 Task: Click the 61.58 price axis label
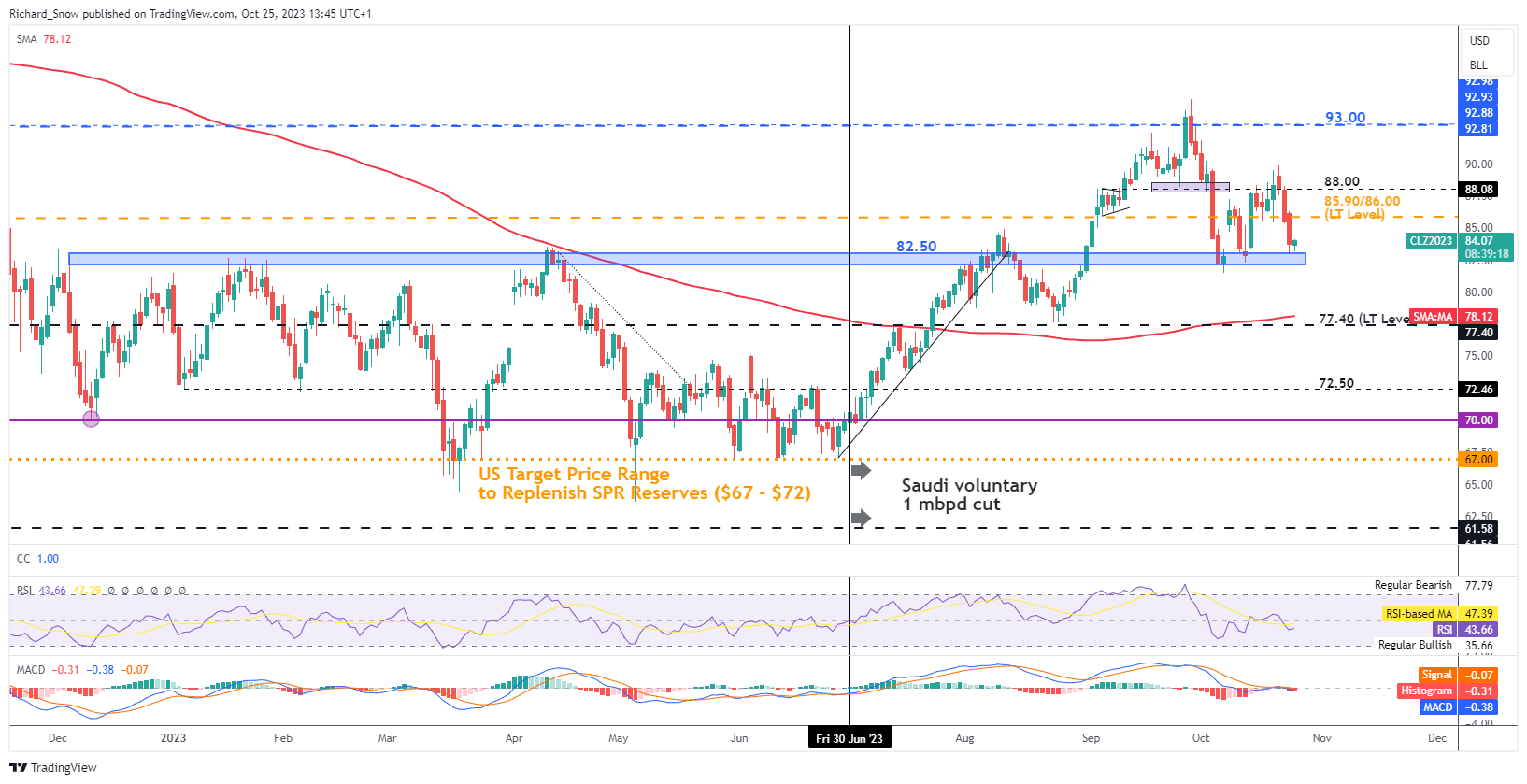coord(1478,529)
